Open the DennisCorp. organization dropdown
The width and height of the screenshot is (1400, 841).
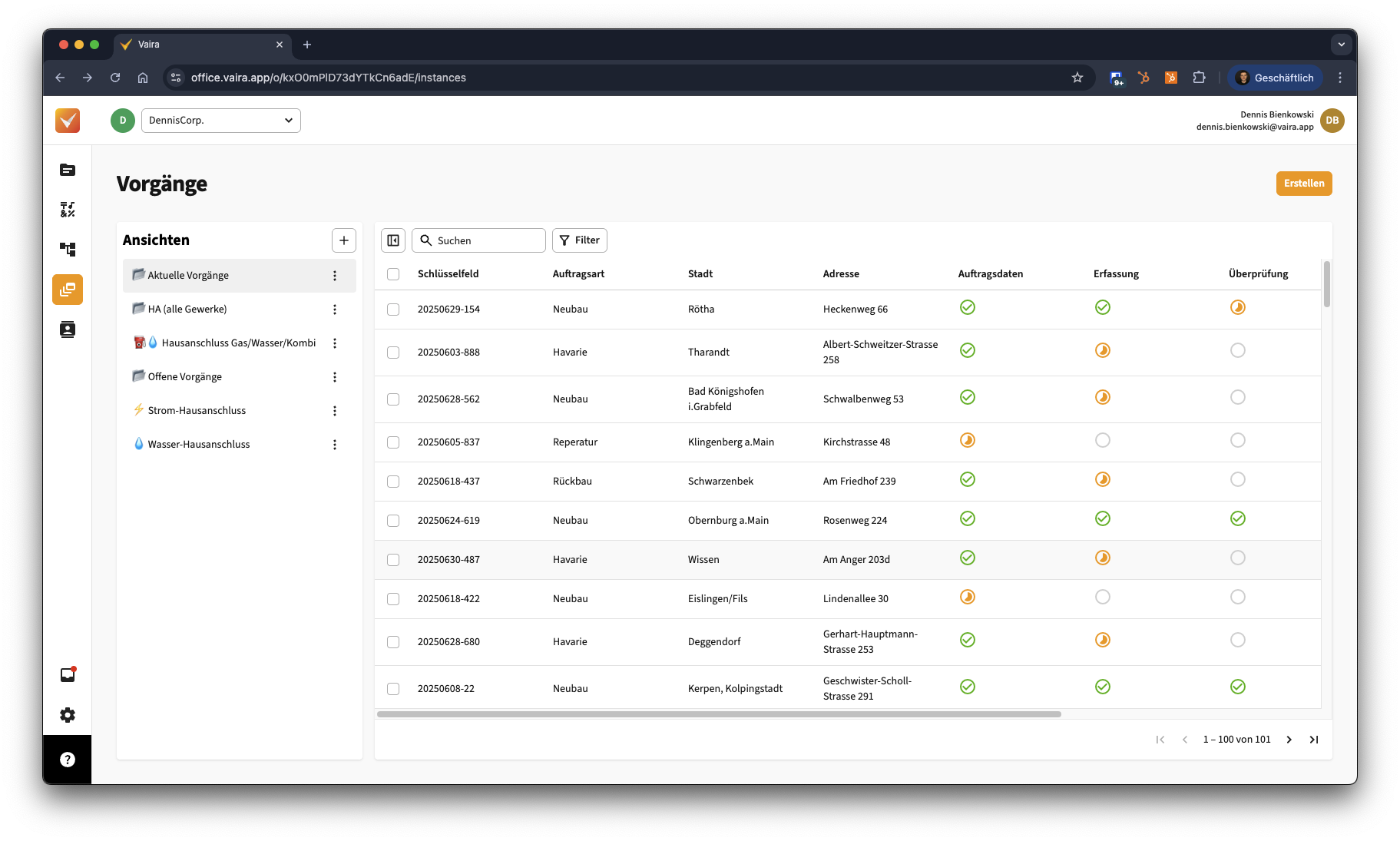coord(221,121)
